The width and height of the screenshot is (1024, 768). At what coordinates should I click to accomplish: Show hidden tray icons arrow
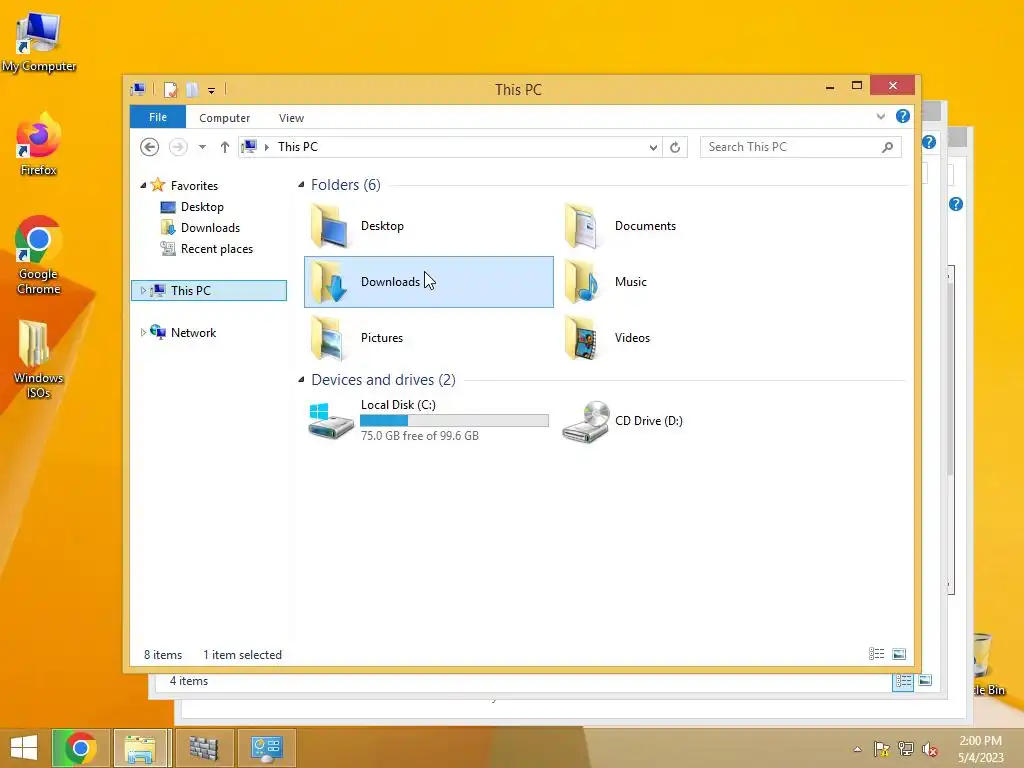(857, 749)
